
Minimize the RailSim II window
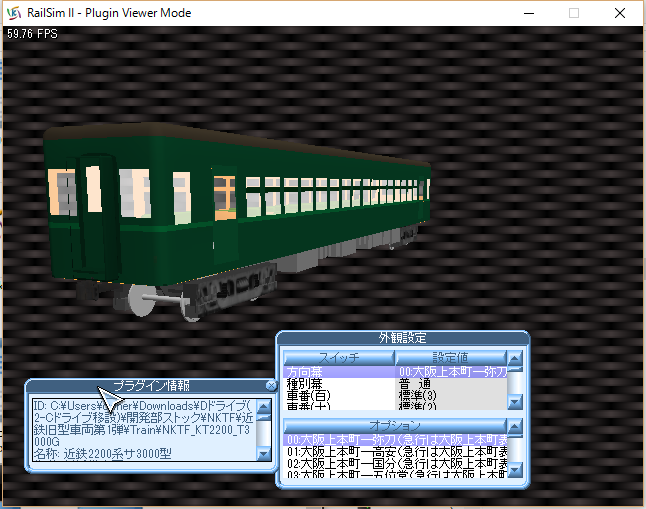point(529,13)
